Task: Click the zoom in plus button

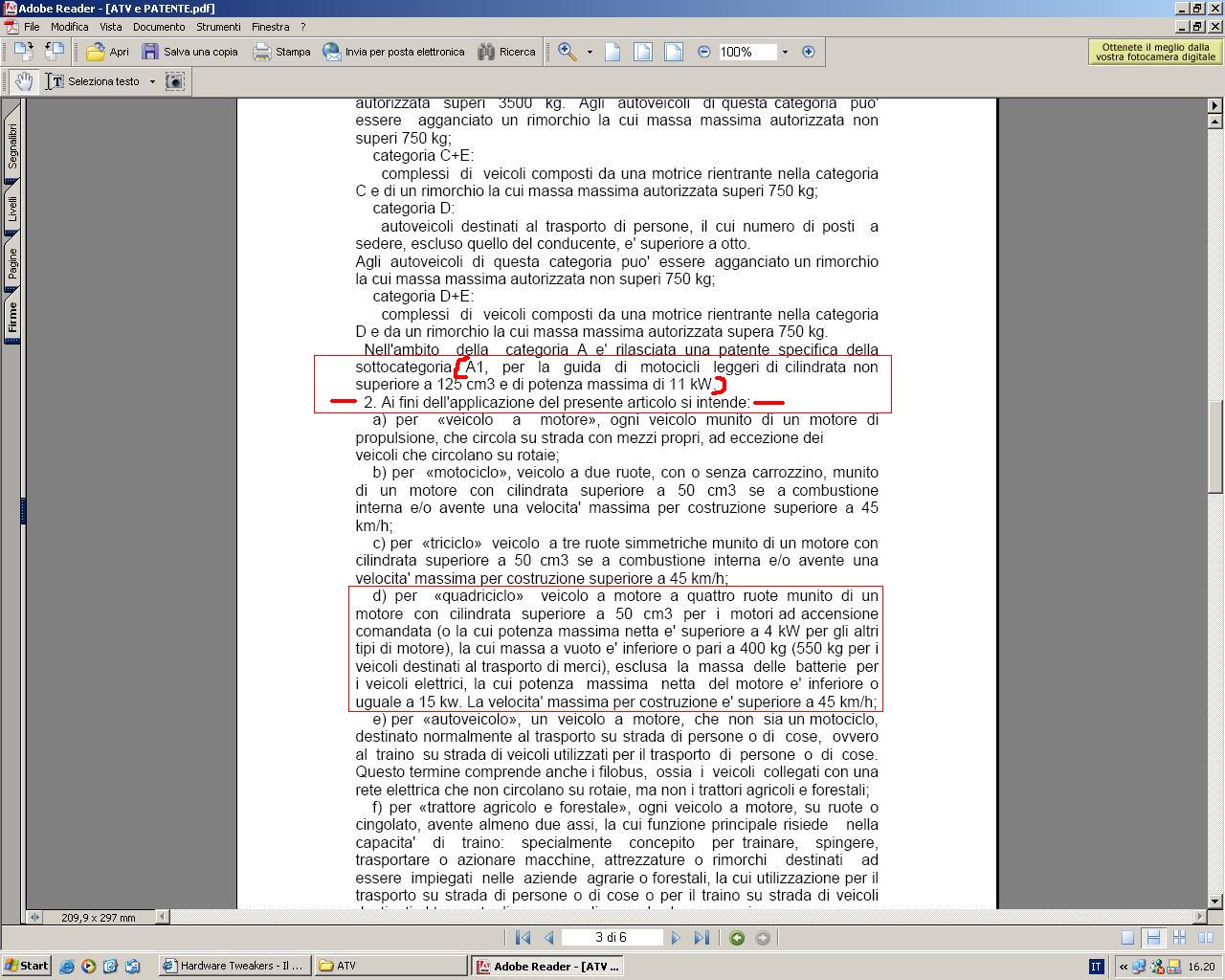Action: coord(809,52)
